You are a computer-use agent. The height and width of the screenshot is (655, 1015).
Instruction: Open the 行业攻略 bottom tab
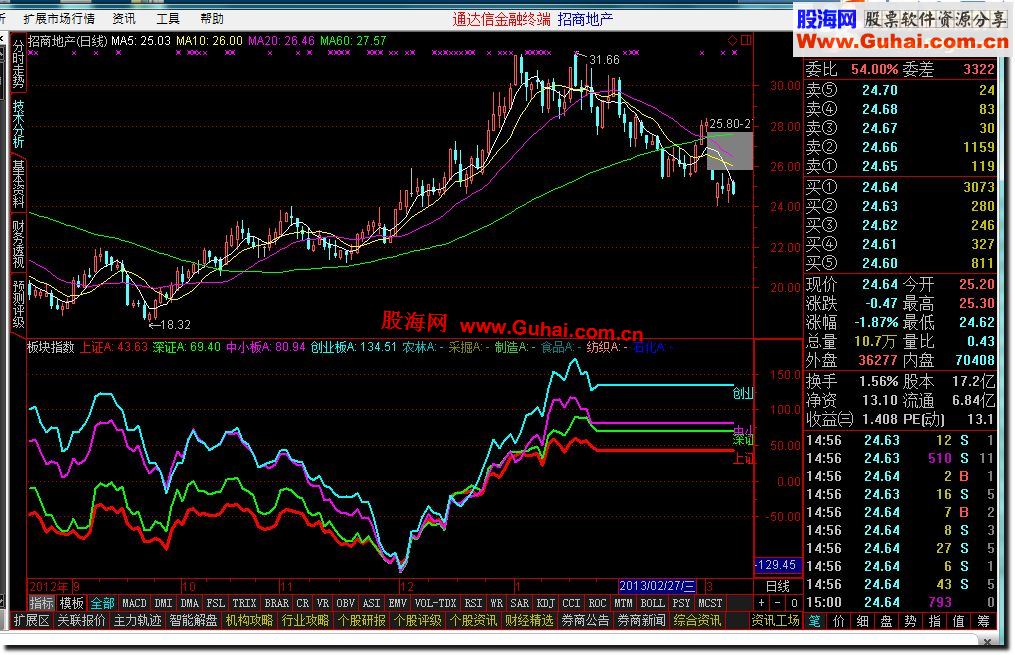point(306,621)
